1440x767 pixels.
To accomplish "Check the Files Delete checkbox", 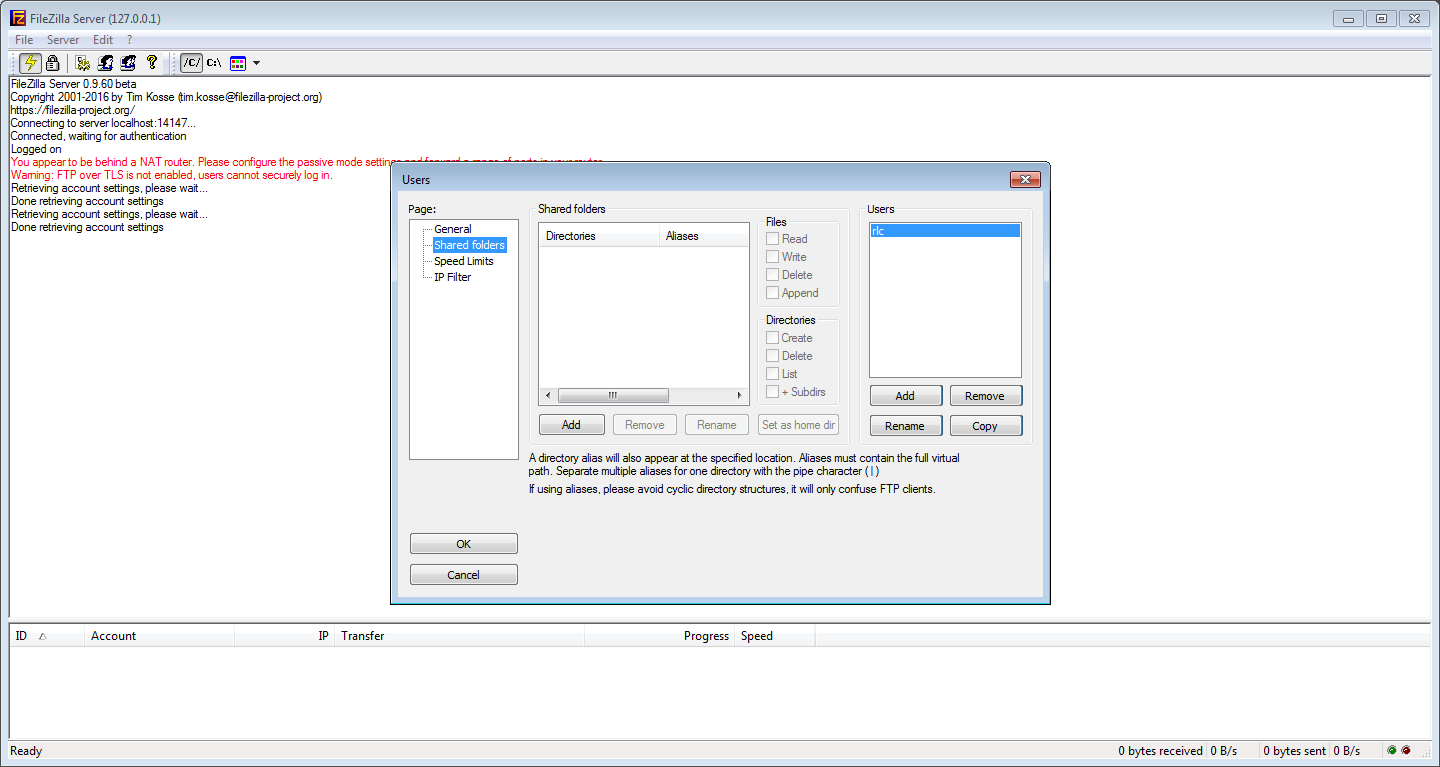I will click(772, 275).
